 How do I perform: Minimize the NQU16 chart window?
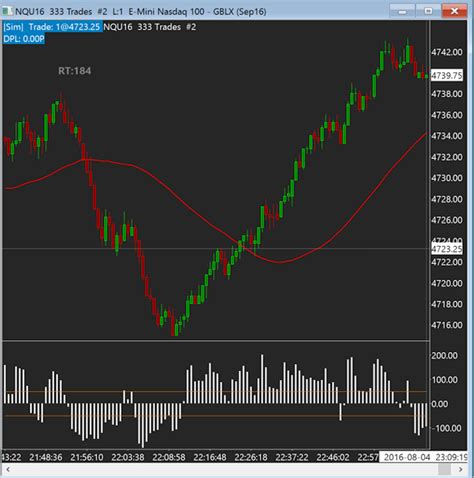pyautogui.click(x=403, y=11)
